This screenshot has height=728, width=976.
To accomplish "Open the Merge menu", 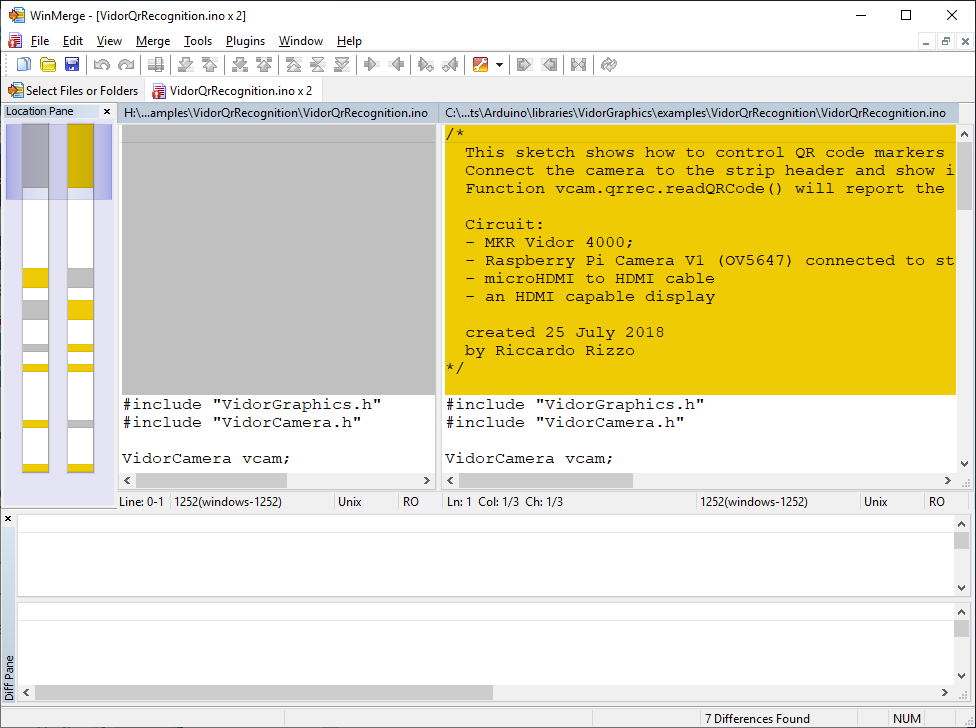I will pyautogui.click(x=153, y=41).
